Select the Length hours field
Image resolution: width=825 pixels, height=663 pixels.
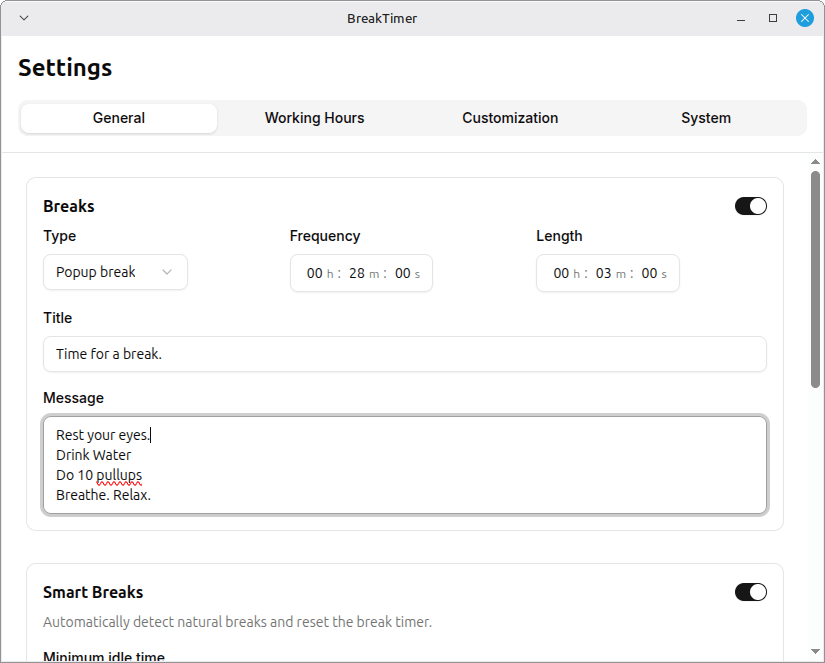(x=562, y=272)
